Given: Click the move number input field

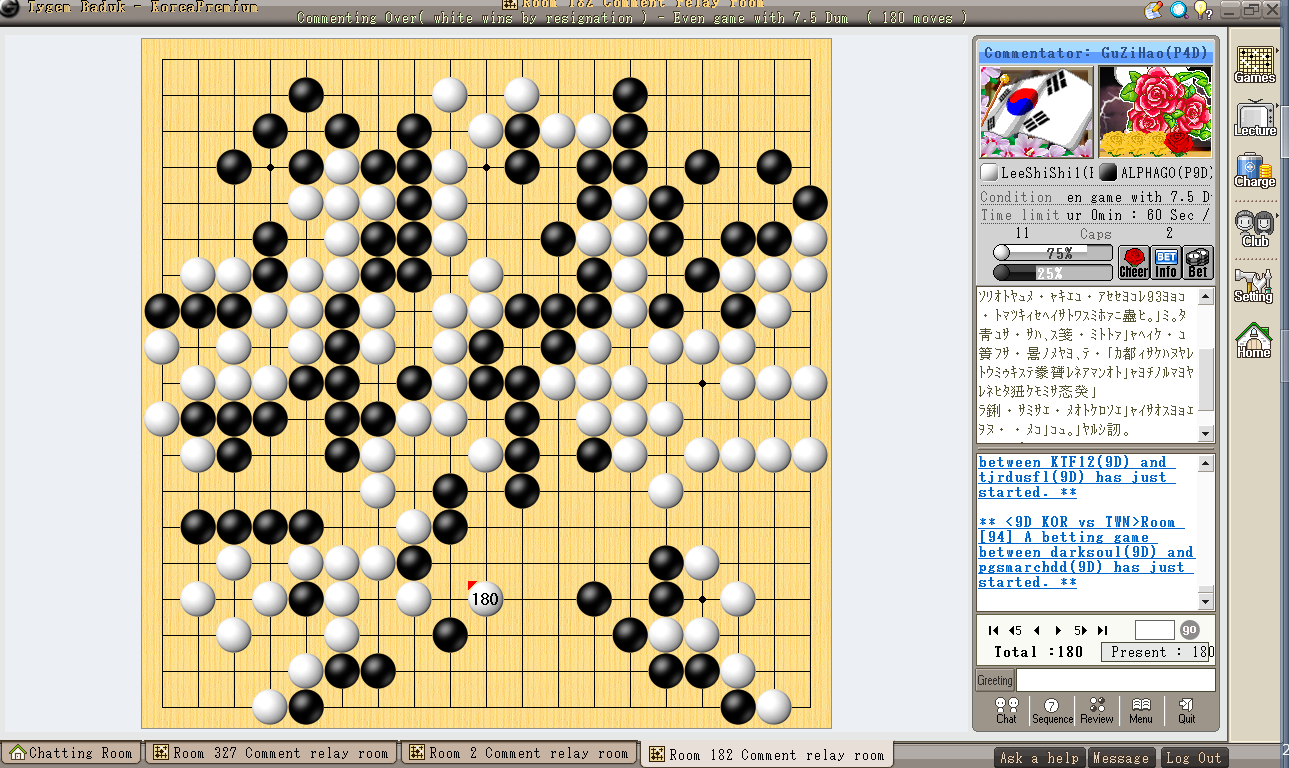Looking at the screenshot, I should [1155, 630].
